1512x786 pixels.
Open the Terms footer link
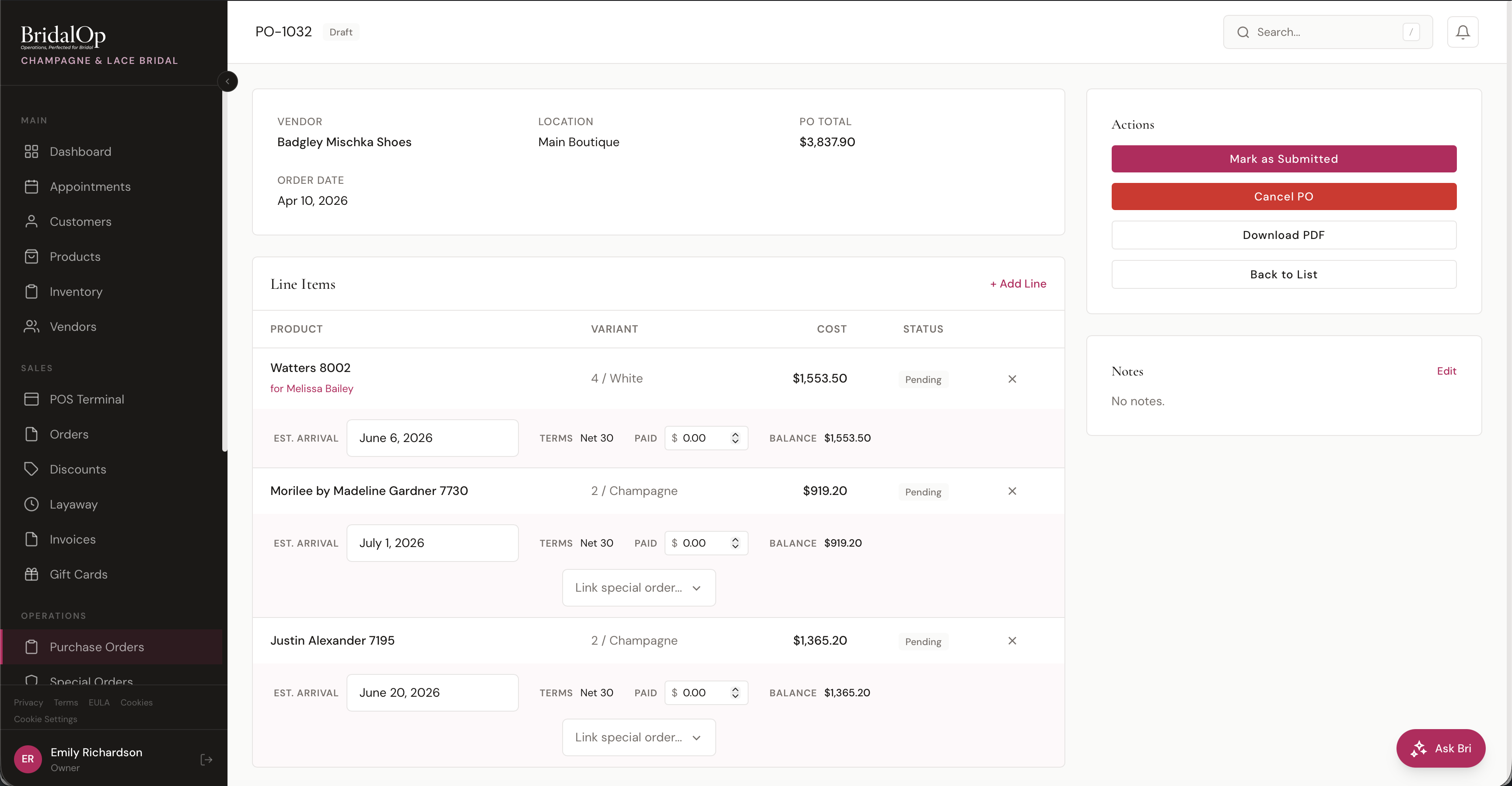point(66,703)
